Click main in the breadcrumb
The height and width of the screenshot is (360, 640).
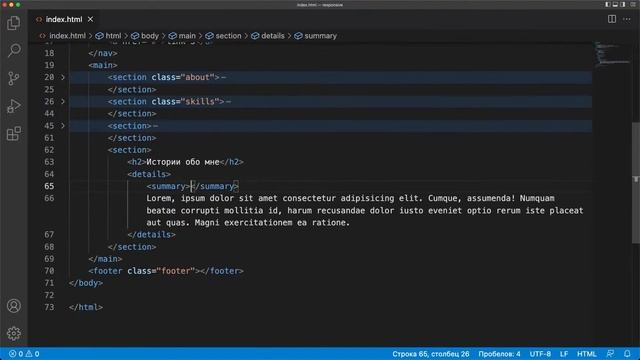(x=187, y=36)
